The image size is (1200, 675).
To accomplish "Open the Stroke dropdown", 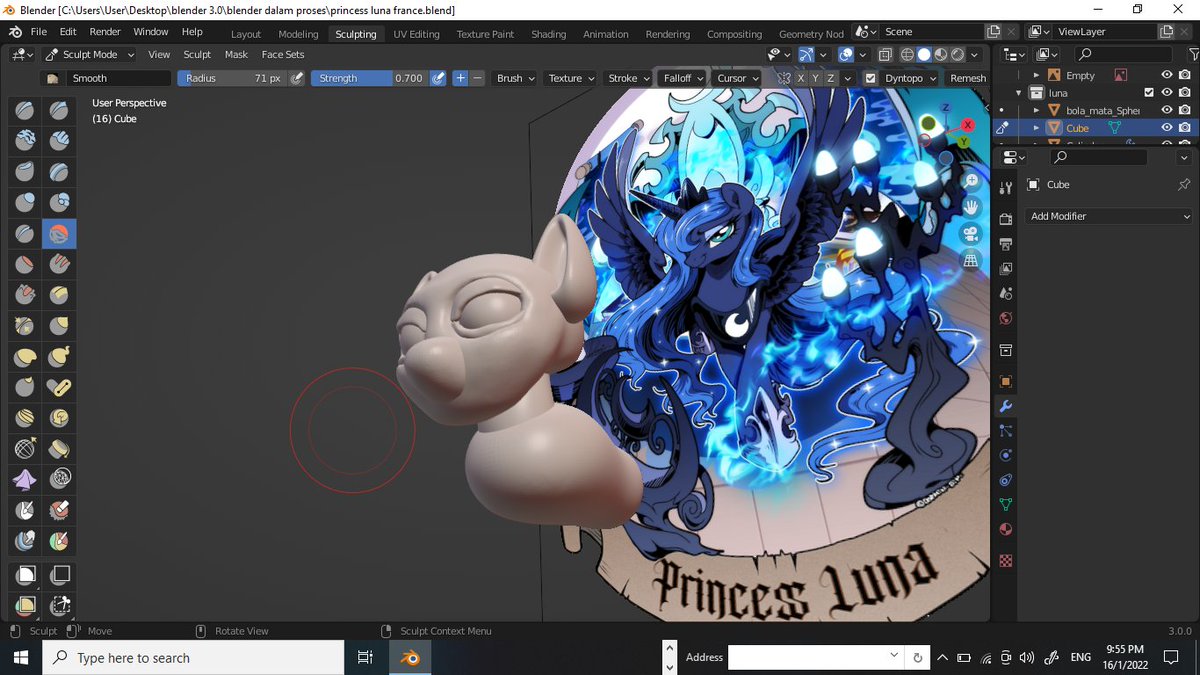I will tap(629, 78).
